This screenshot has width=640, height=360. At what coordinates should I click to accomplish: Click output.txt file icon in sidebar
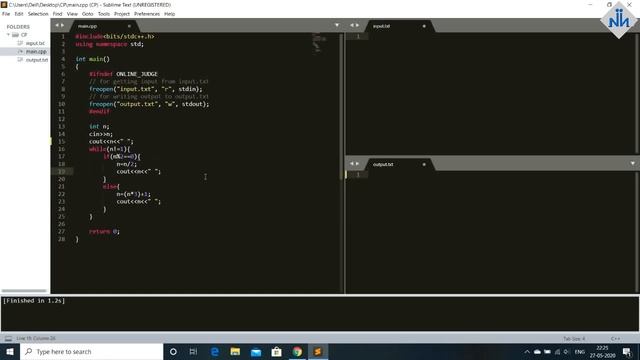tap(20, 60)
